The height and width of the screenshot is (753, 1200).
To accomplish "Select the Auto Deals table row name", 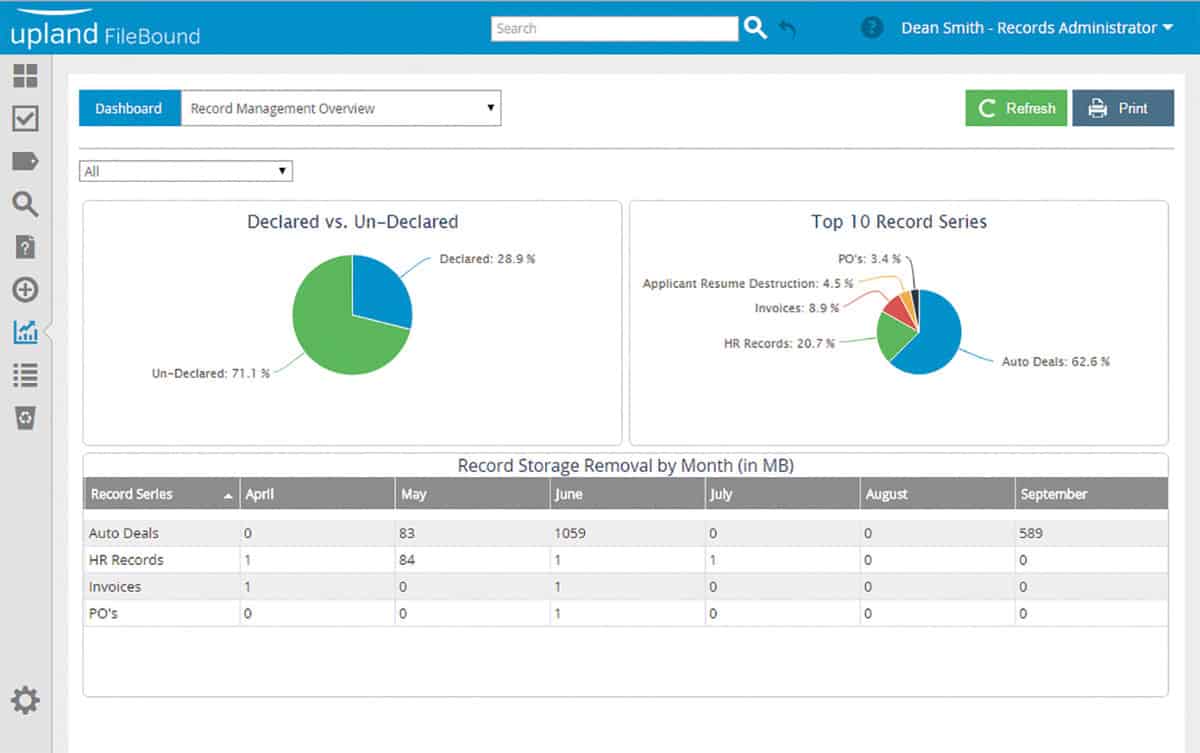I will point(124,533).
